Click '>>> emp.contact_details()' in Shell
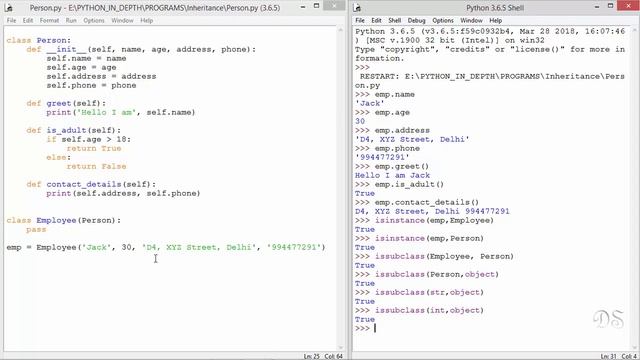640x360 pixels. pyautogui.click(x=417, y=202)
